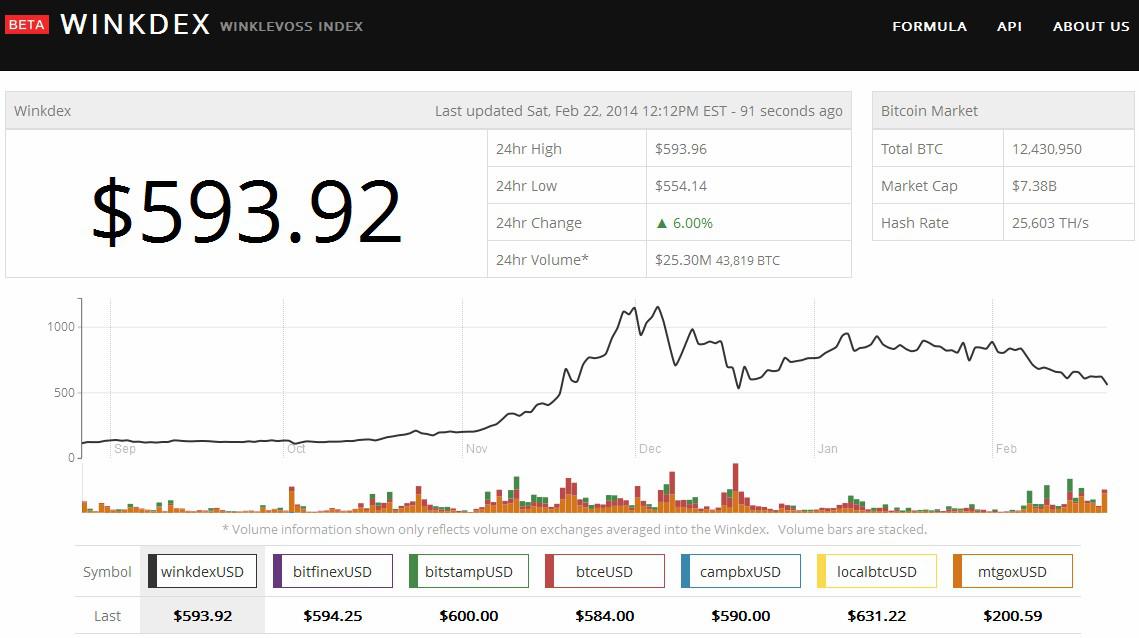Click the green 6.00% change value
This screenshot has height=638, width=1139.
pos(692,223)
